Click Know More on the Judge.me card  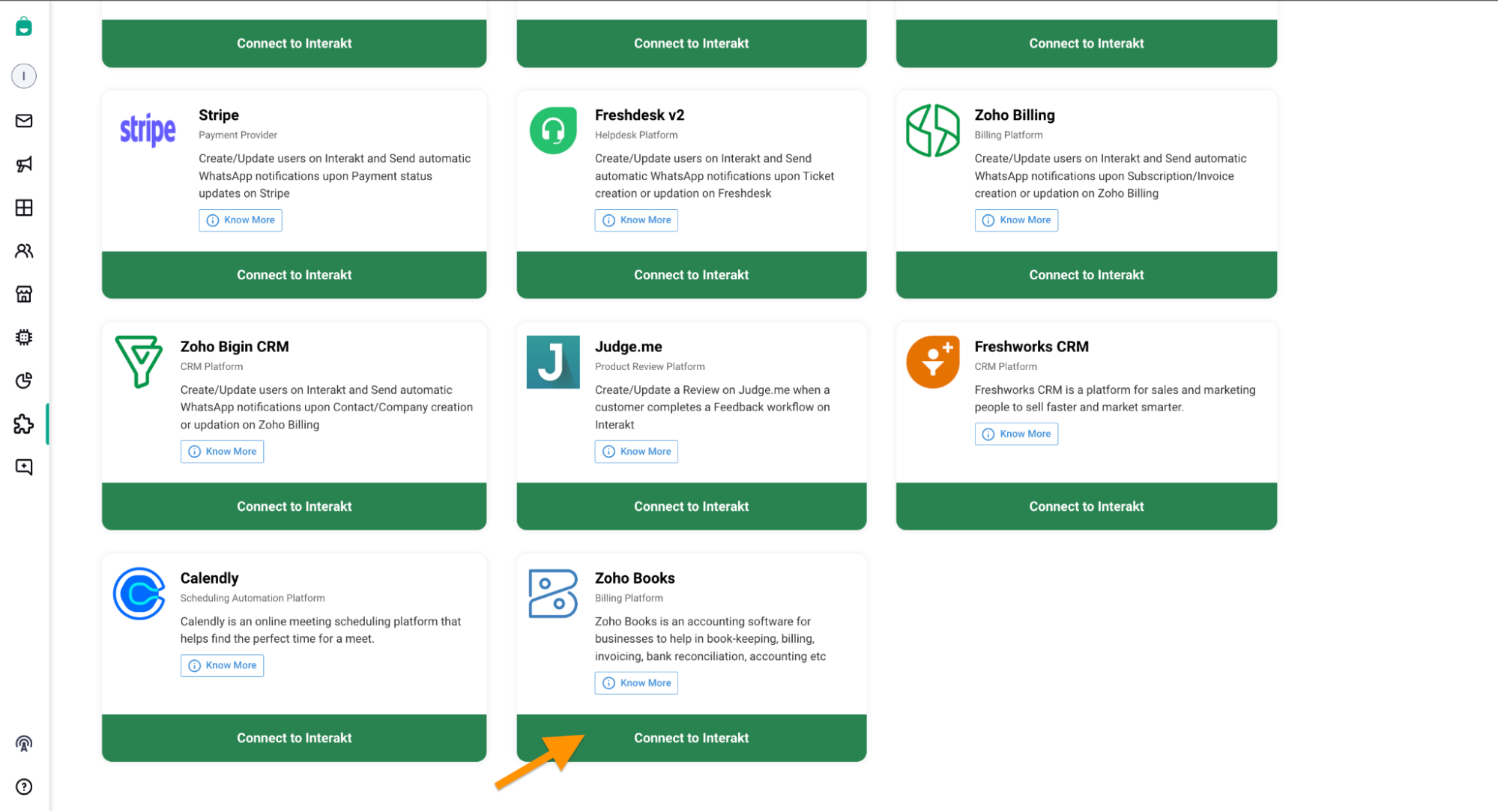[635, 451]
